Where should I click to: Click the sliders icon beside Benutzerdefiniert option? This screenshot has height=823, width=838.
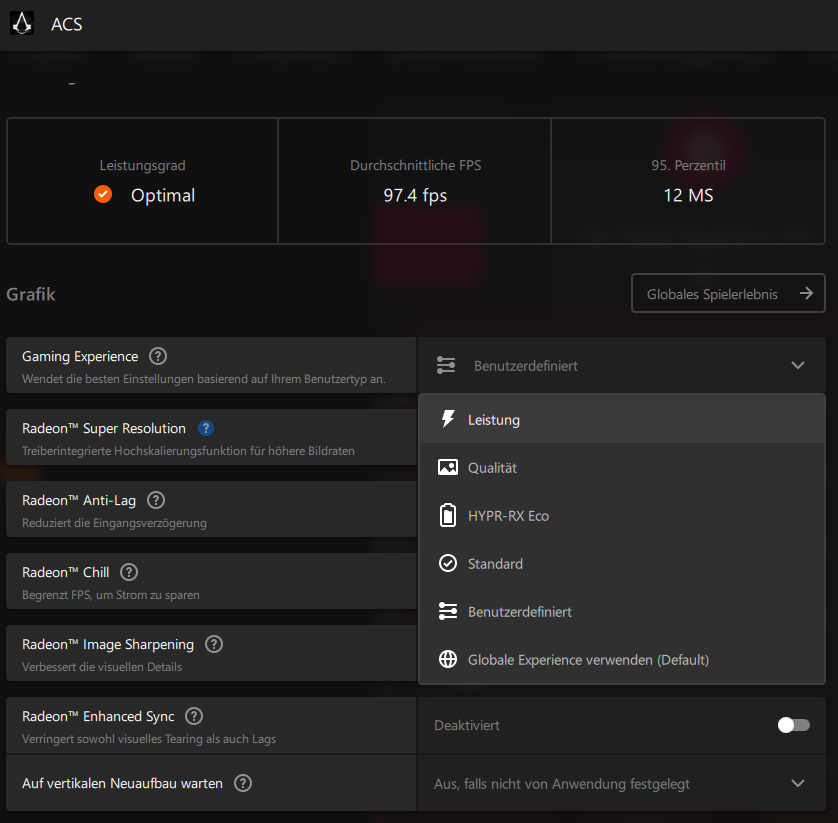point(448,611)
